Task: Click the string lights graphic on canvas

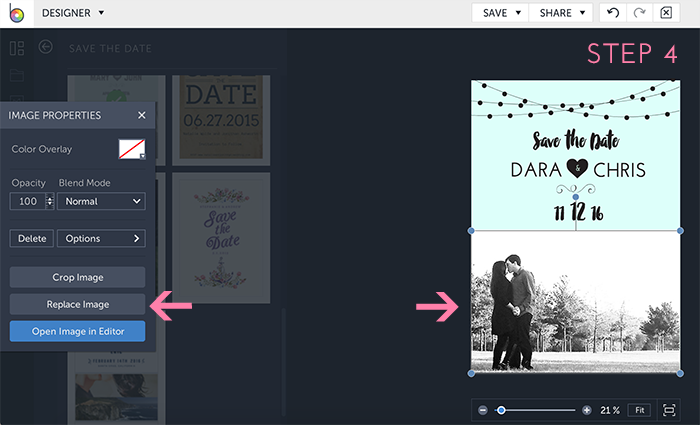Action: 576,101
